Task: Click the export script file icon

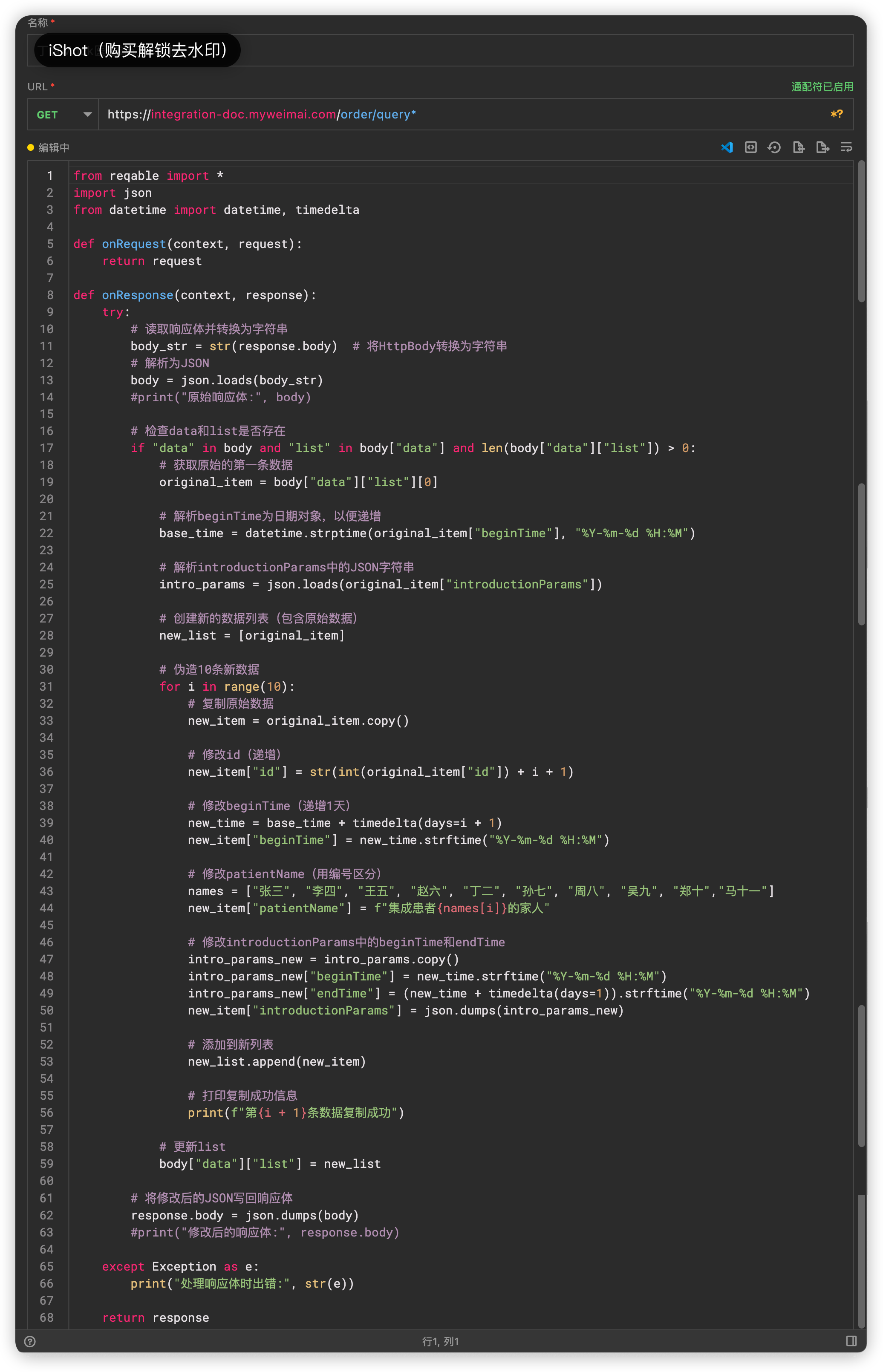Action: [x=822, y=147]
